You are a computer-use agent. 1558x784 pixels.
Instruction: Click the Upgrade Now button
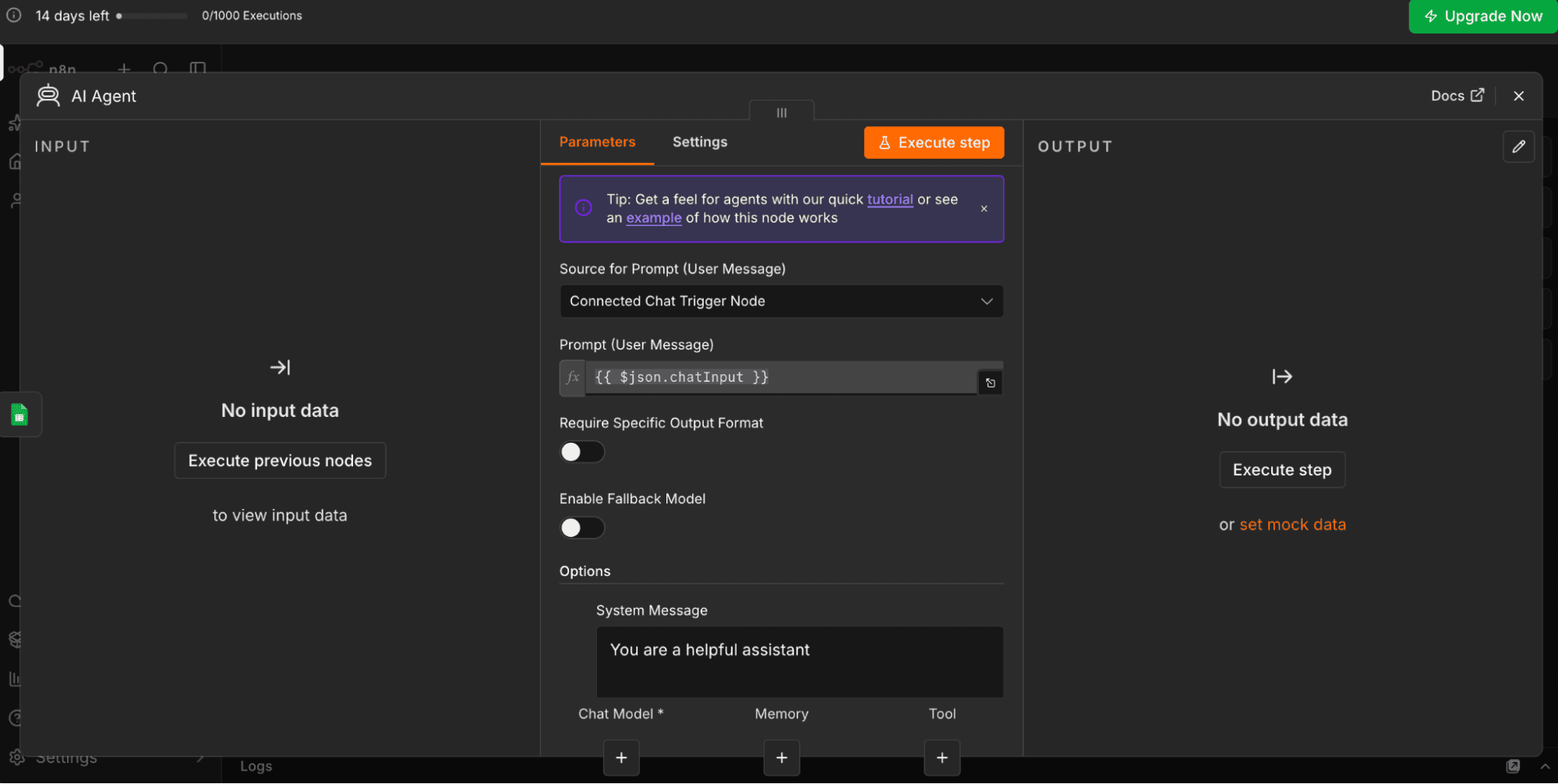pos(1483,16)
